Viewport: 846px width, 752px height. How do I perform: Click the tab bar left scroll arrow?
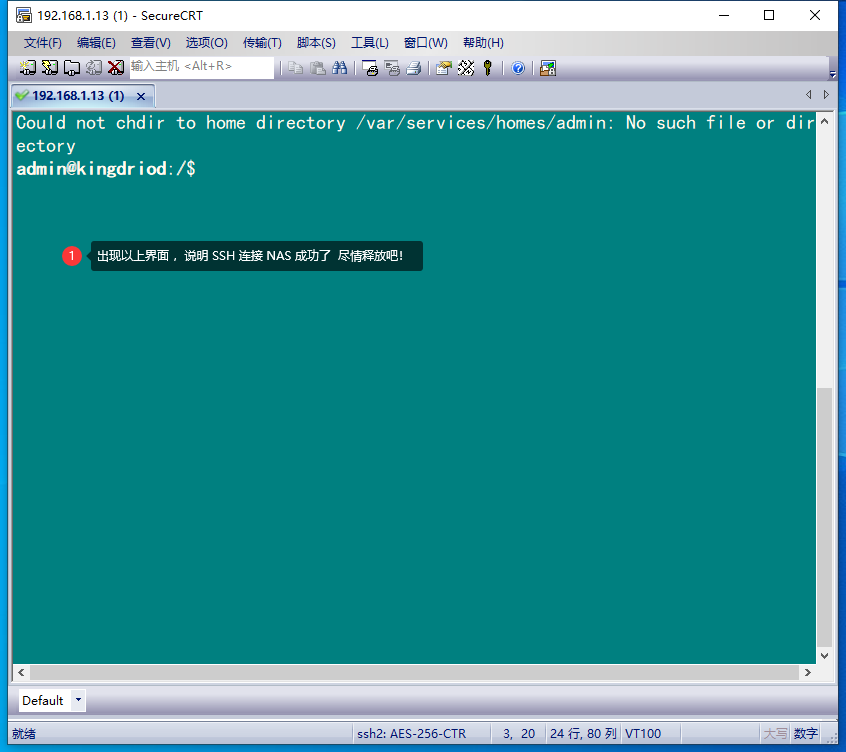pos(808,94)
